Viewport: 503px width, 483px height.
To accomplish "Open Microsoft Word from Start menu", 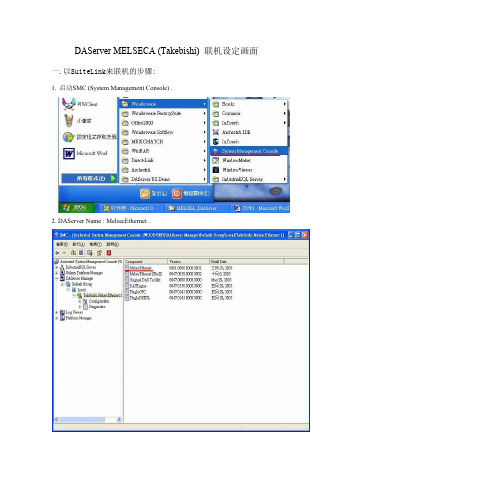I will [85, 153].
